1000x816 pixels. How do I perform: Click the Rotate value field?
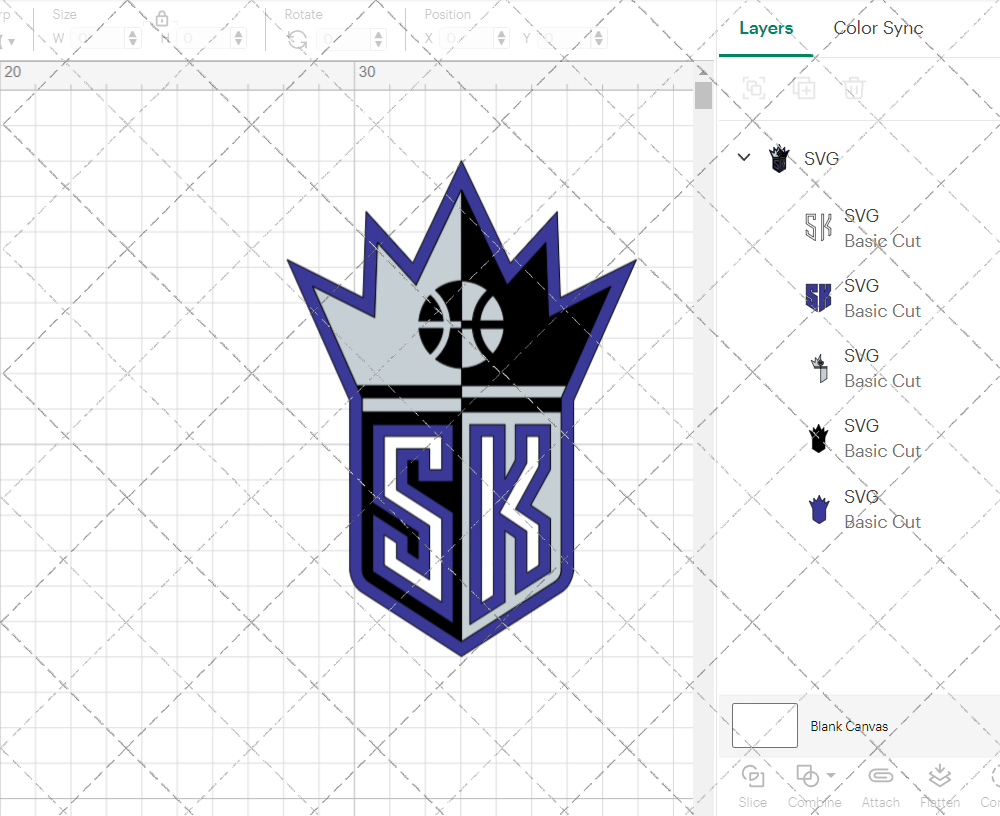coord(344,39)
